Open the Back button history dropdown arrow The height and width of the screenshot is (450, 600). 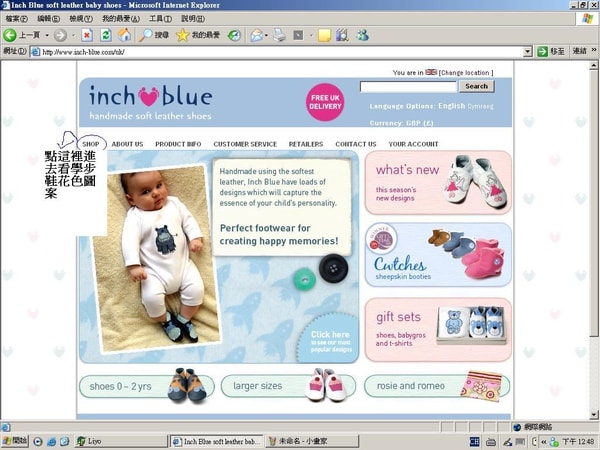[x=47, y=36]
